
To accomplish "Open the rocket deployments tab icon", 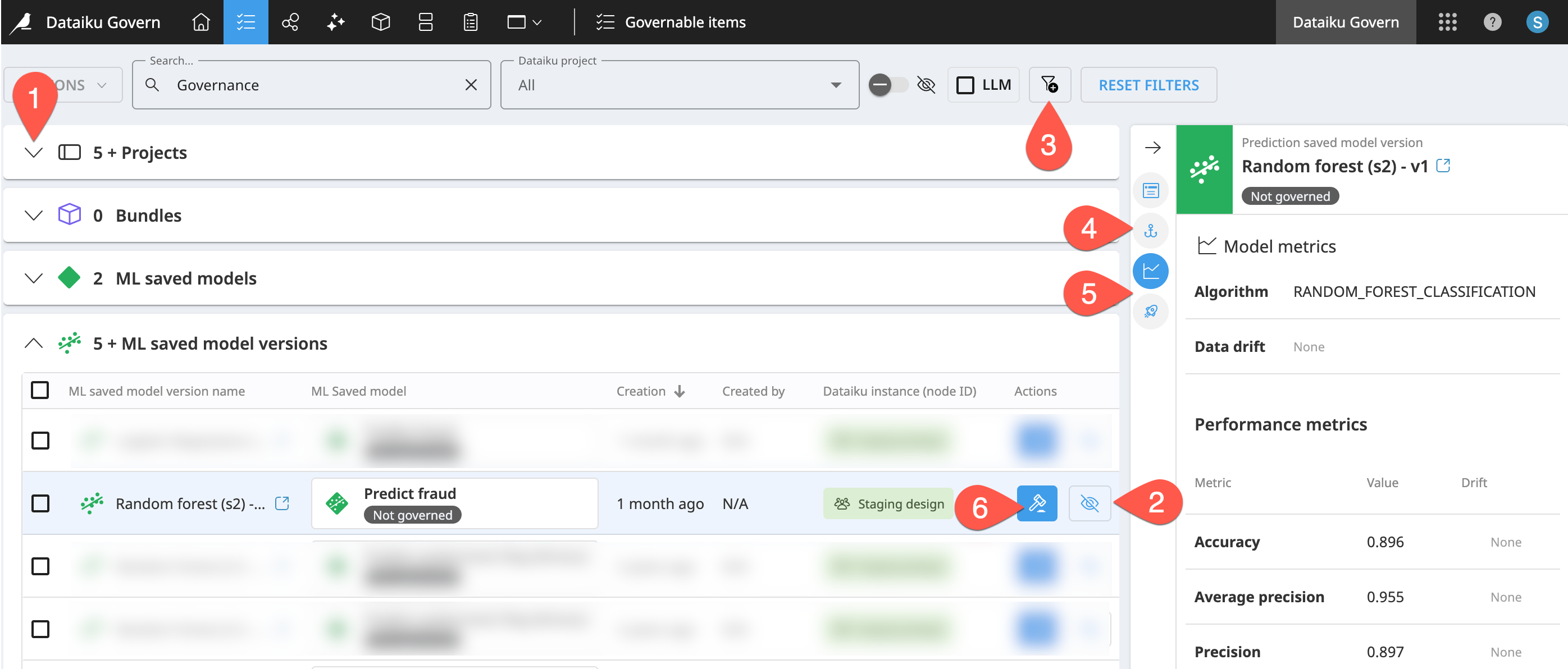I will [1150, 311].
